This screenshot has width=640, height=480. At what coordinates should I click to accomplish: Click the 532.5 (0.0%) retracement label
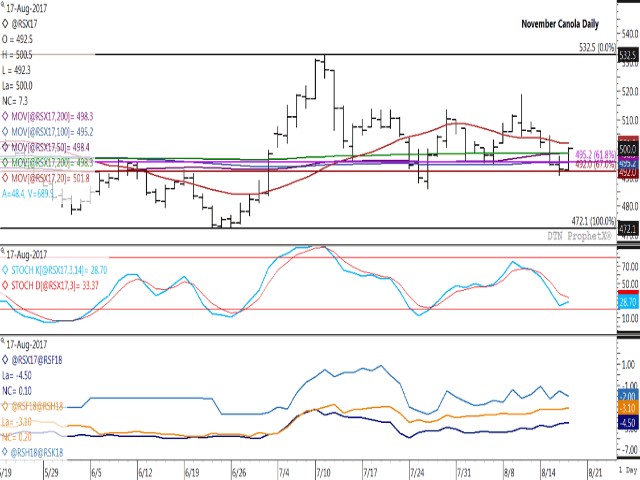click(597, 48)
